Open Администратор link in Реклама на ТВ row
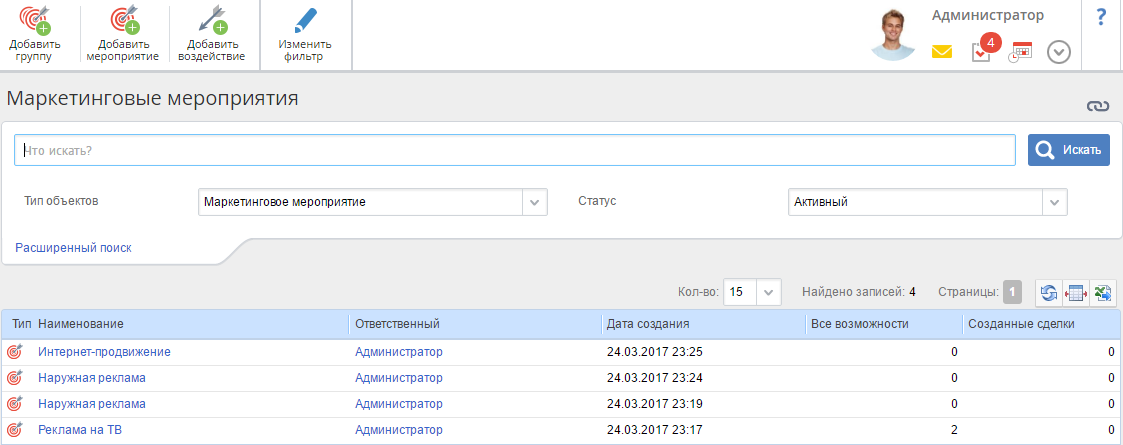The width and height of the screenshot is (1123, 445). tap(399, 430)
